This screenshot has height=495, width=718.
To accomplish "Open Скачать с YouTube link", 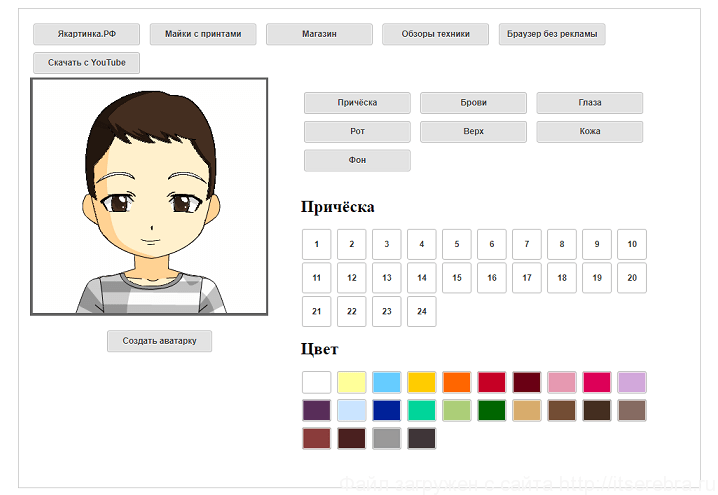I will click(86, 63).
